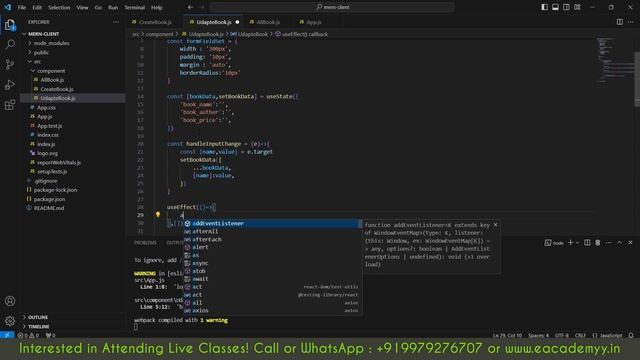Viewport: 640px width, 360px height.
Task: Open Extensions view icon
Action: coord(10,105)
